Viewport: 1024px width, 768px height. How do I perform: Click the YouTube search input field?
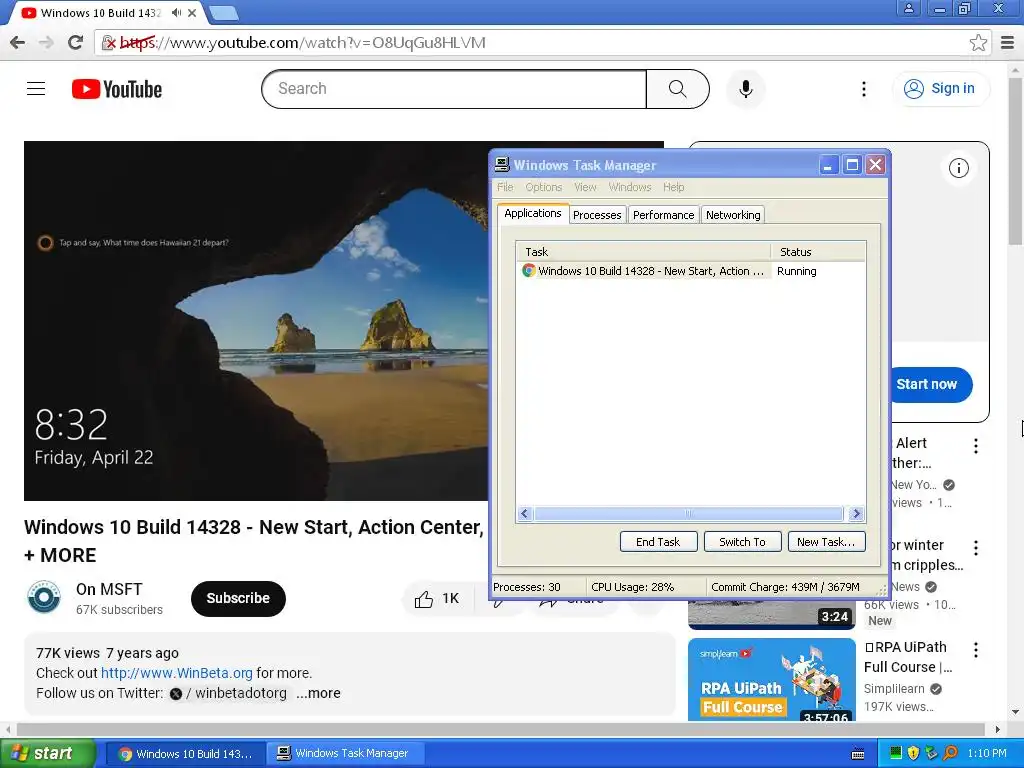tap(454, 89)
